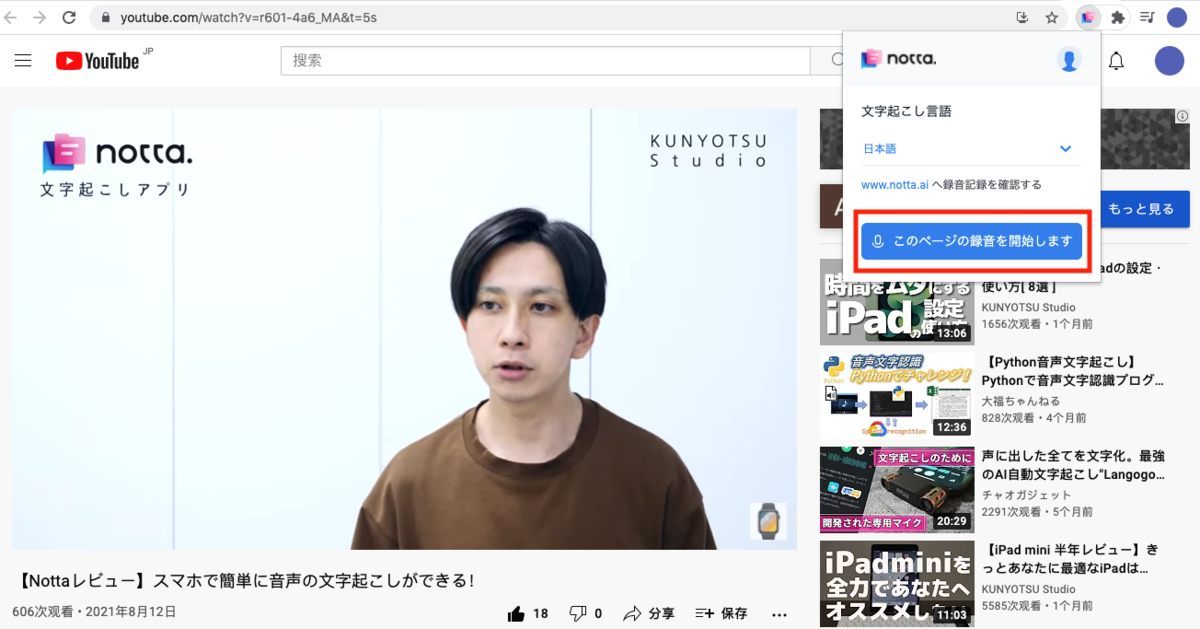This screenshot has height=629, width=1200.
Task: Open the Chrome profile avatar
Action: tap(1177, 17)
